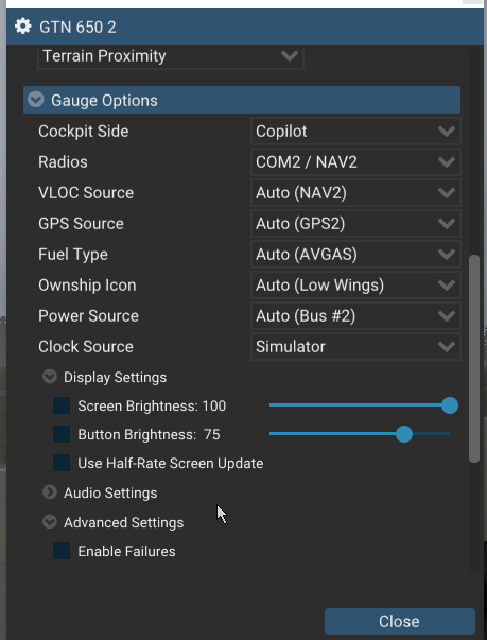Image resolution: width=487 pixels, height=640 pixels.
Task: Click the Fuel Type label
Action: [x=73, y=254]
